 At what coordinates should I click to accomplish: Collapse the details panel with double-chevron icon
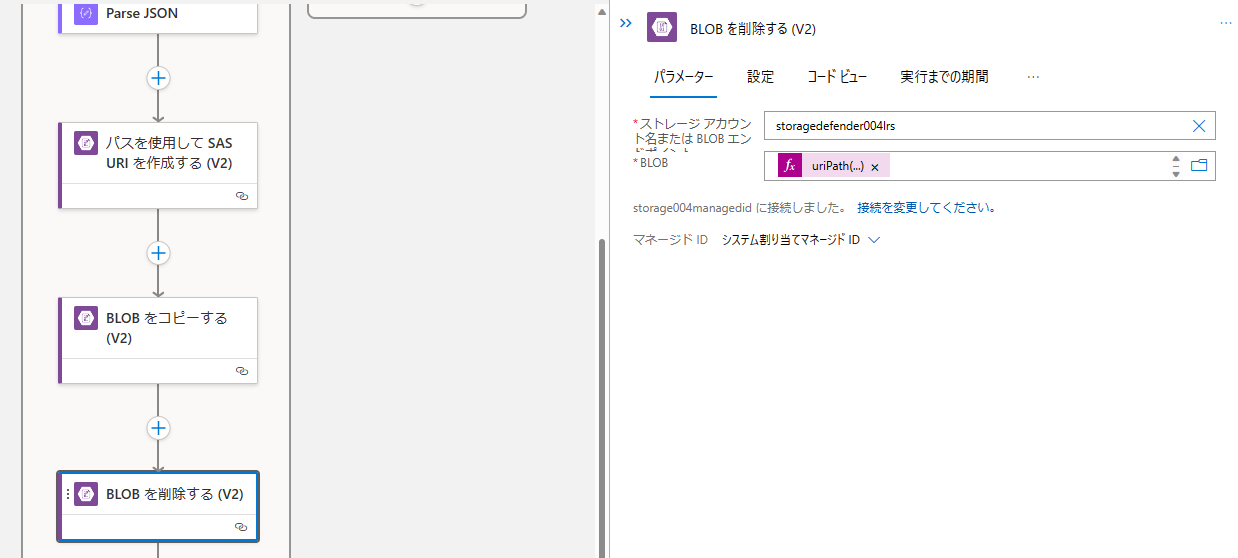point(626,23)
